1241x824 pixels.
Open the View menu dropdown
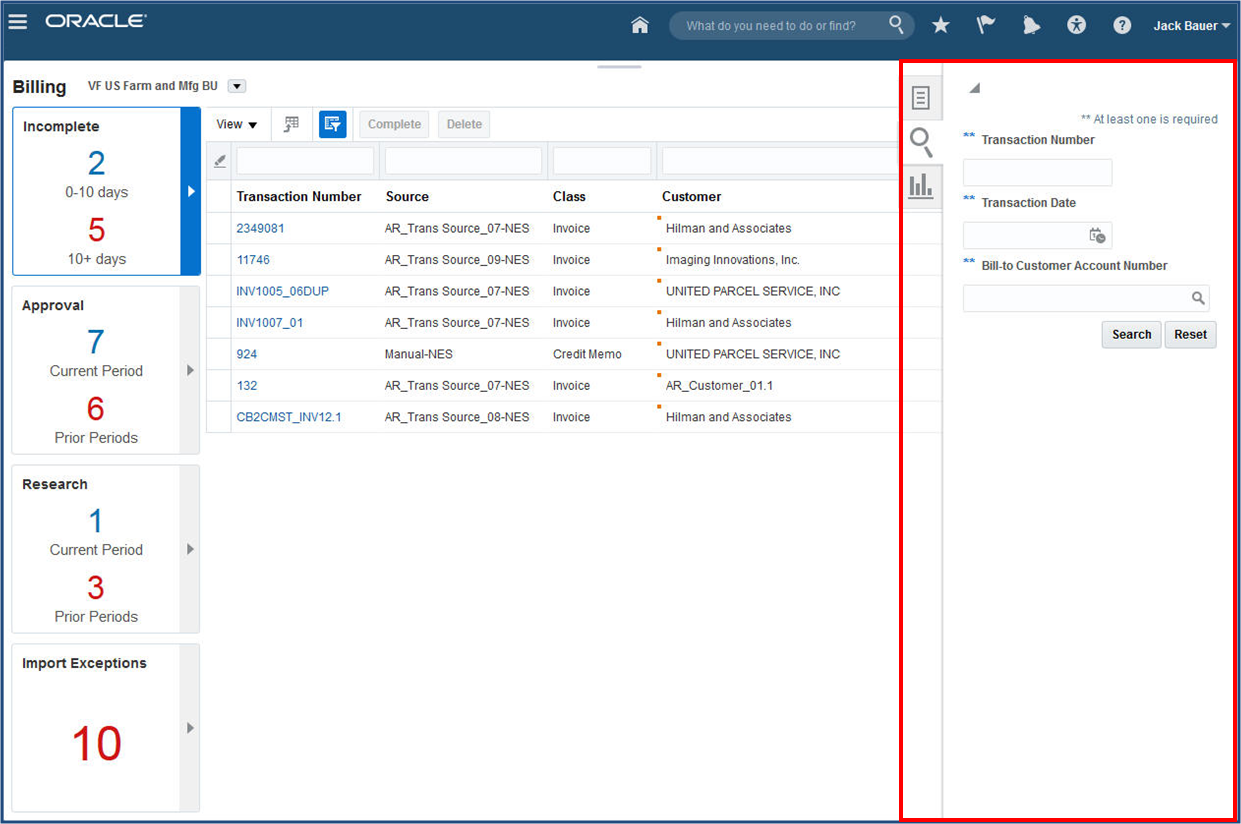[x=237, y=124]
